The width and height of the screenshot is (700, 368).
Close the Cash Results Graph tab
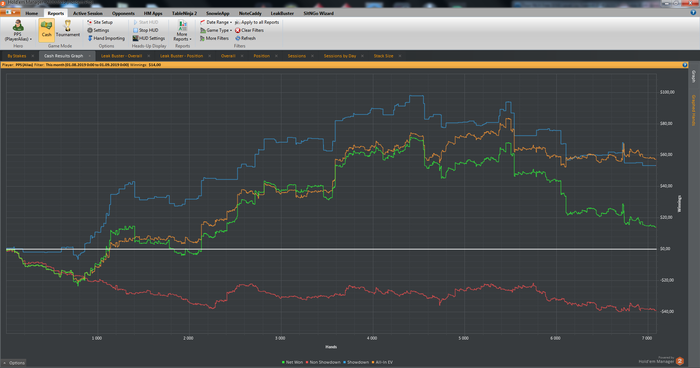tap(90, 56)
